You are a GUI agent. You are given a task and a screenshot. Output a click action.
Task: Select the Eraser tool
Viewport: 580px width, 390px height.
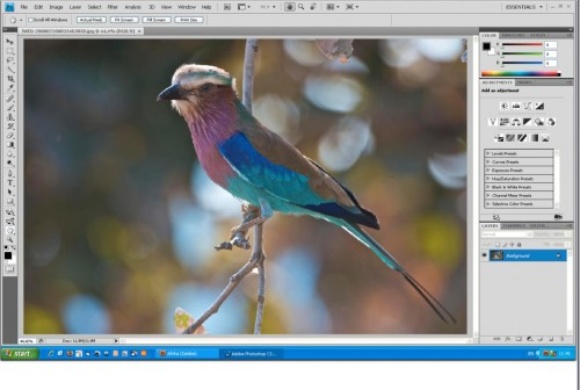tap(10, 135)
